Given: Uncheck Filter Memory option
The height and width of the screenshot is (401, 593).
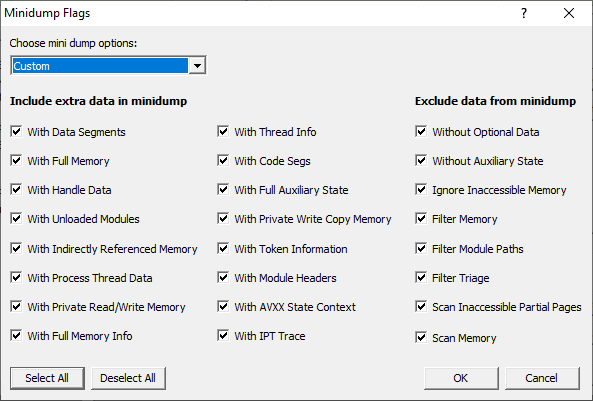Looking at the screenshot, I should click(421, 219).
